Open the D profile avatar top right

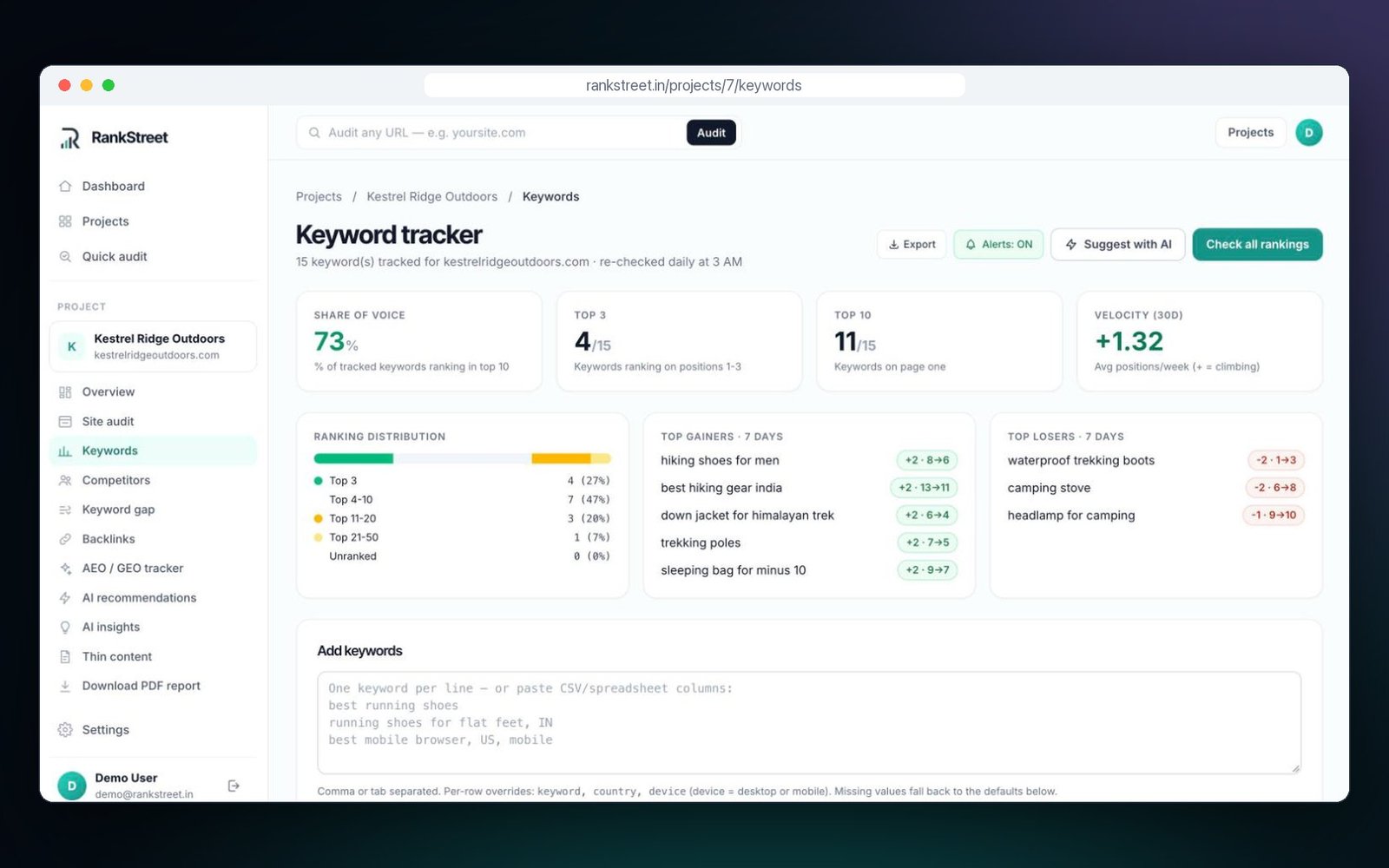coord(1308,133)
